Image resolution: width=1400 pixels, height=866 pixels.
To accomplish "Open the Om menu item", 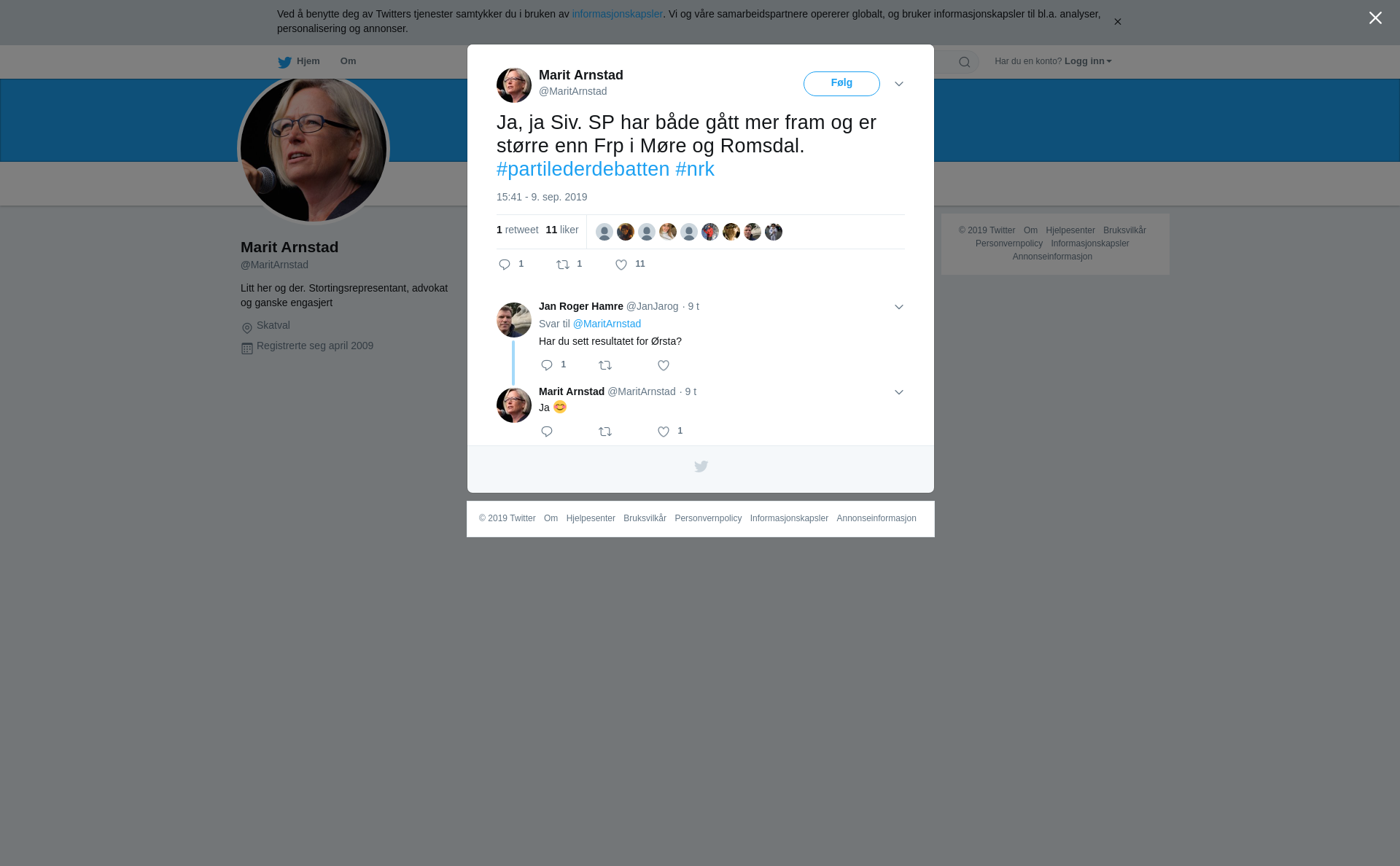I will [x=348, y=61].
